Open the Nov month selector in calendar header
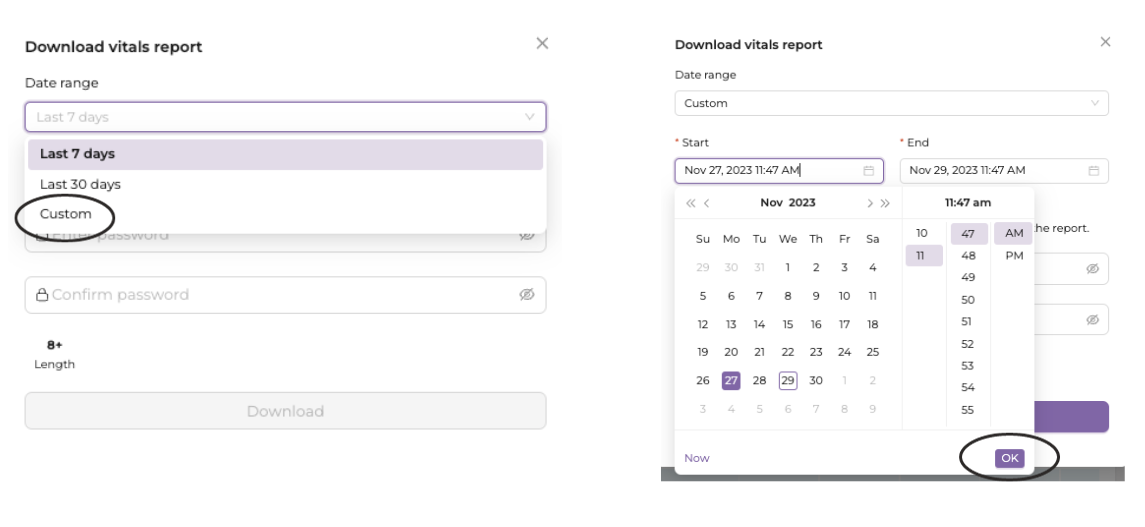 [771, 203]
